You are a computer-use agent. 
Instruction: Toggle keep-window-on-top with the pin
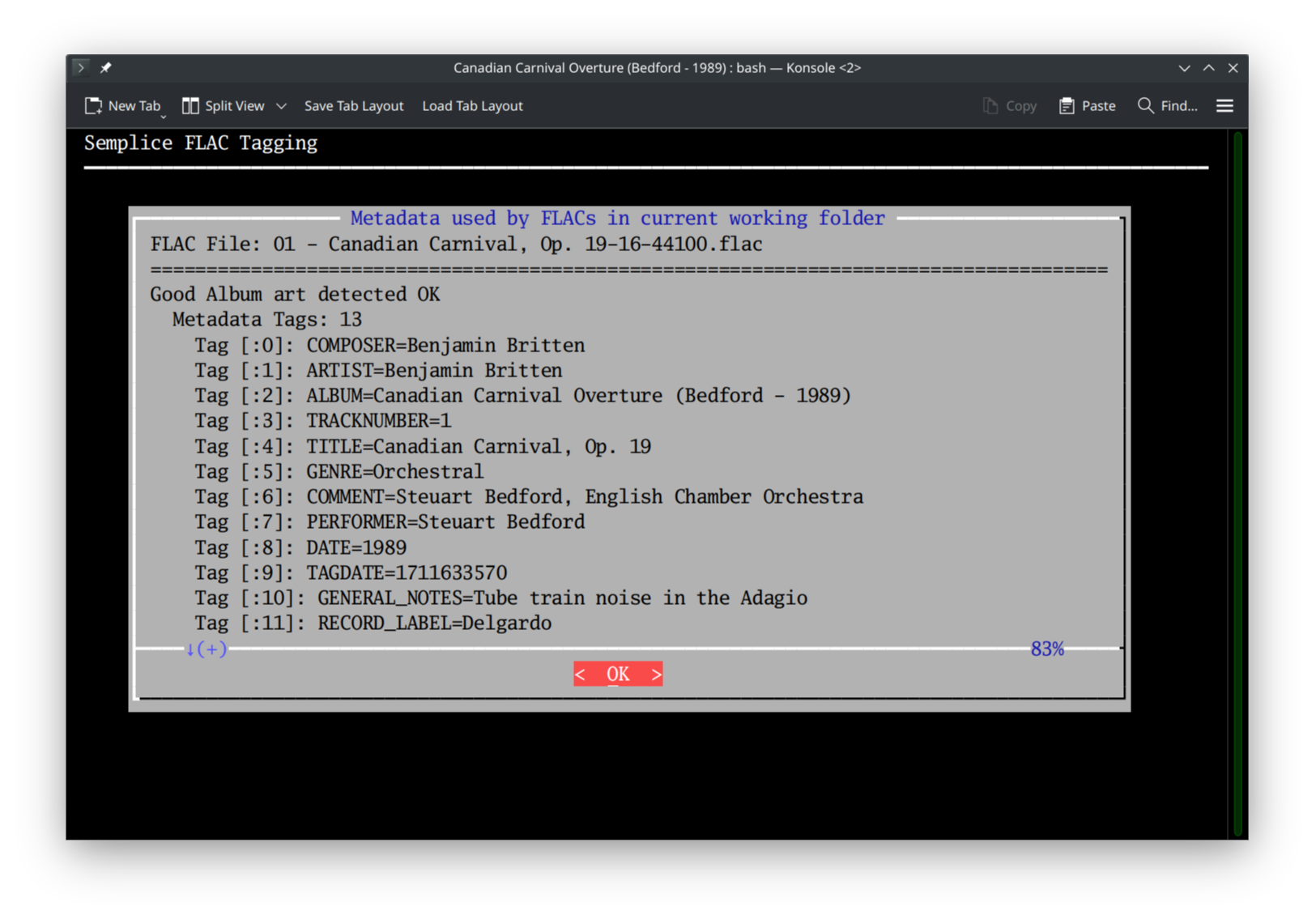point(105,67)
